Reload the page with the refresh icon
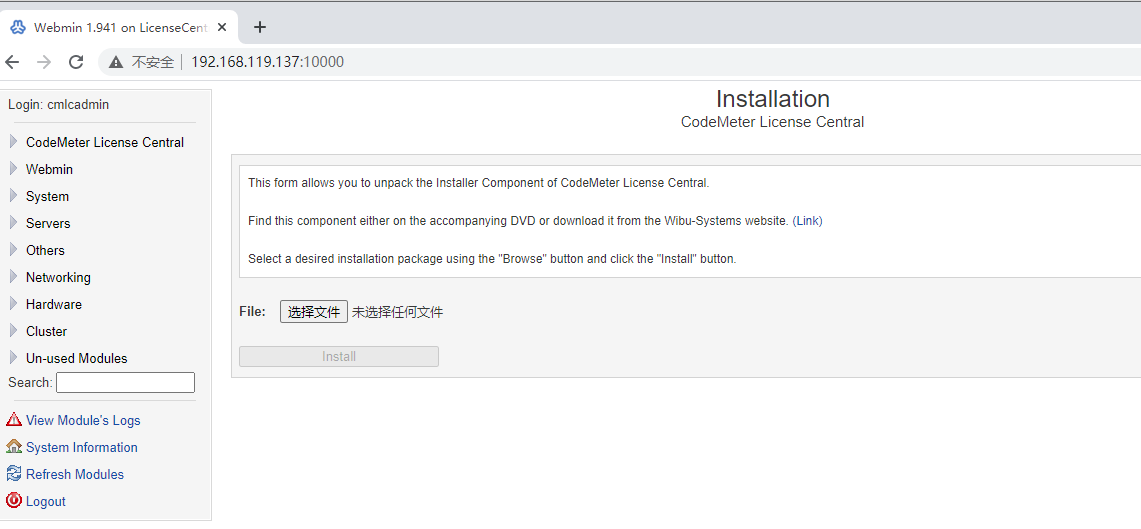1141x529 pixels. [x=76, y=62]
